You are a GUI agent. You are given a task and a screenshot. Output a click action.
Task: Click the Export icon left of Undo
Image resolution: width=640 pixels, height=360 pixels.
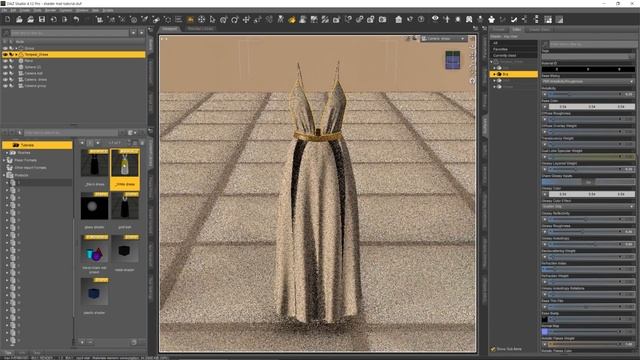(64, 19)
